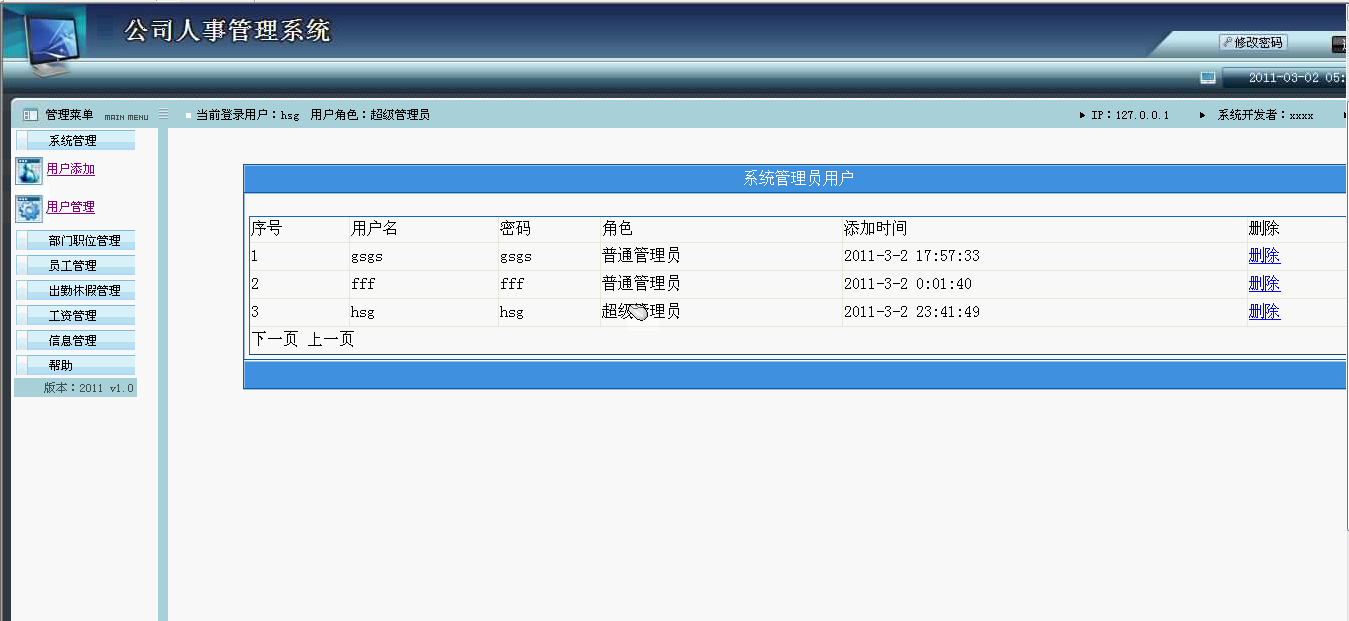Click the timestamp 2011-3-2 0:01:40
Screen dimensions: 1349x621
pyautogui.click(x=908, y=284)
